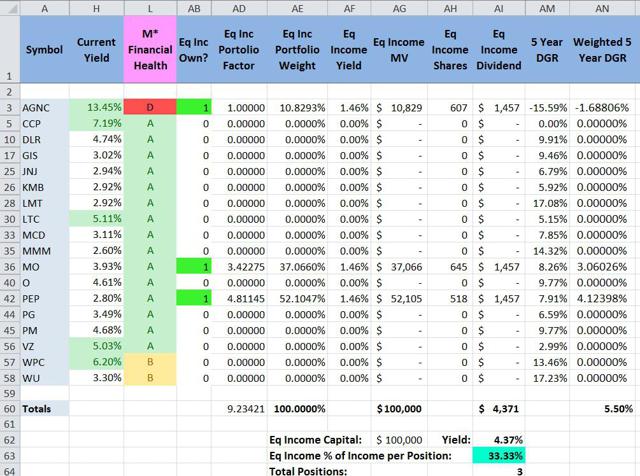Screen dimensions: 640x476
Task: Select the CCP symbol cell
Action: (x=44, y=124)
